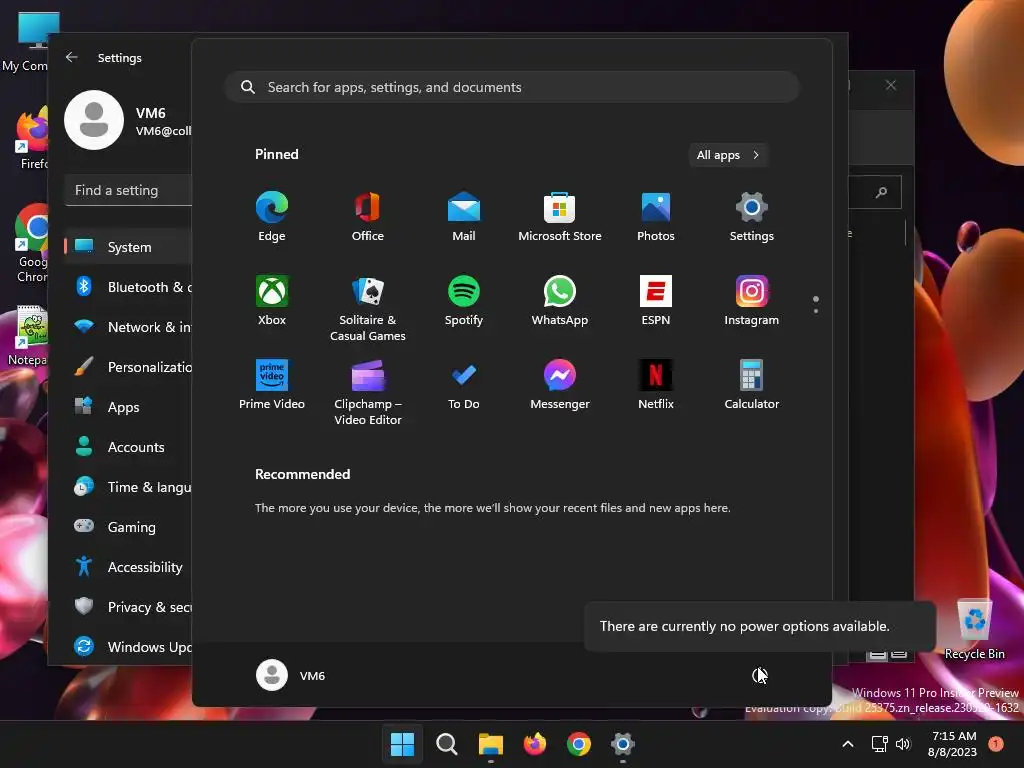Open taskbar Search

coord(447,744)
